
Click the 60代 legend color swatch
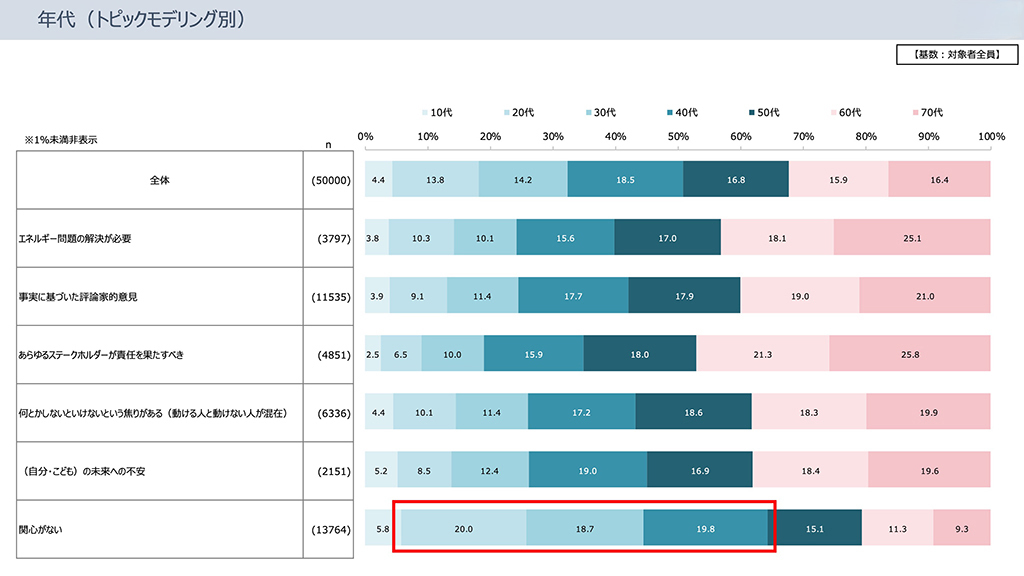[832, 112]
